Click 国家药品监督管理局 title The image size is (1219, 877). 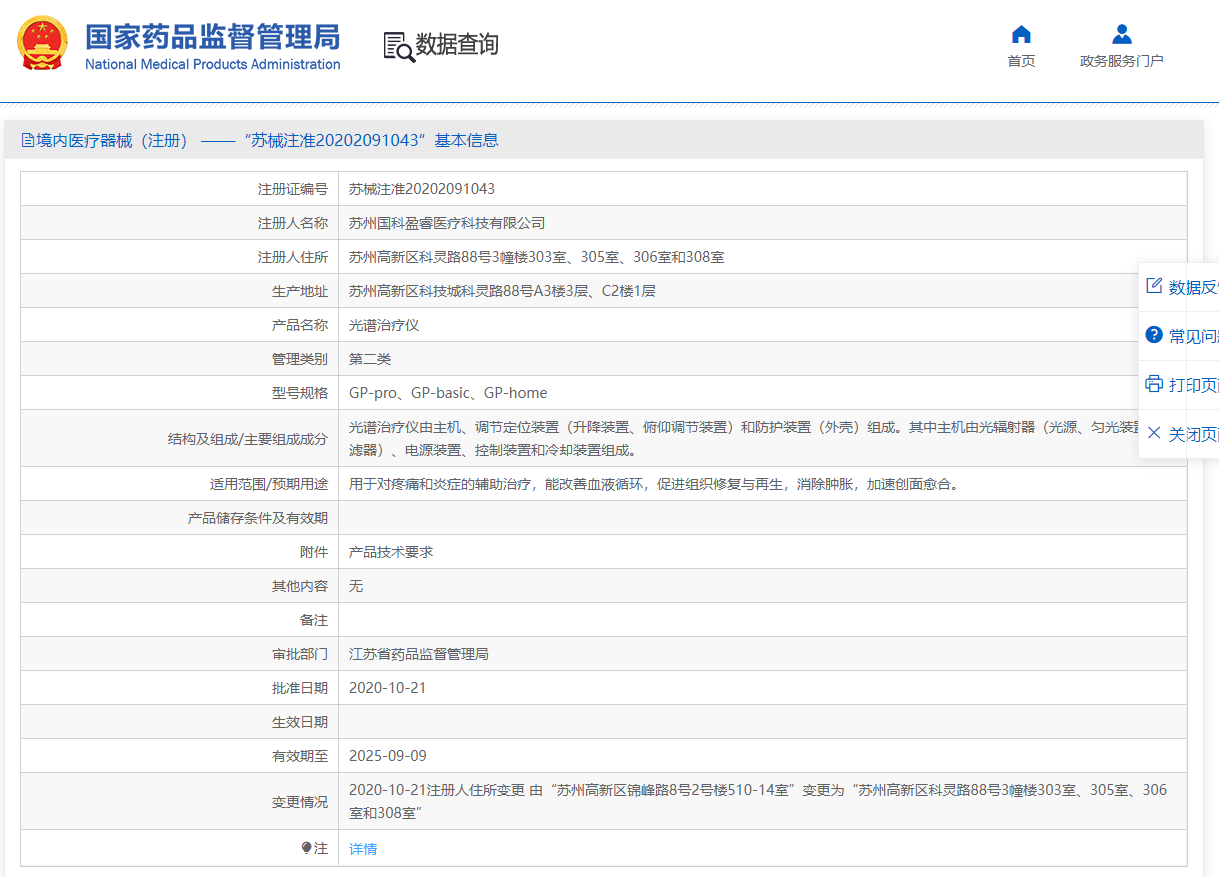point(212,37)
